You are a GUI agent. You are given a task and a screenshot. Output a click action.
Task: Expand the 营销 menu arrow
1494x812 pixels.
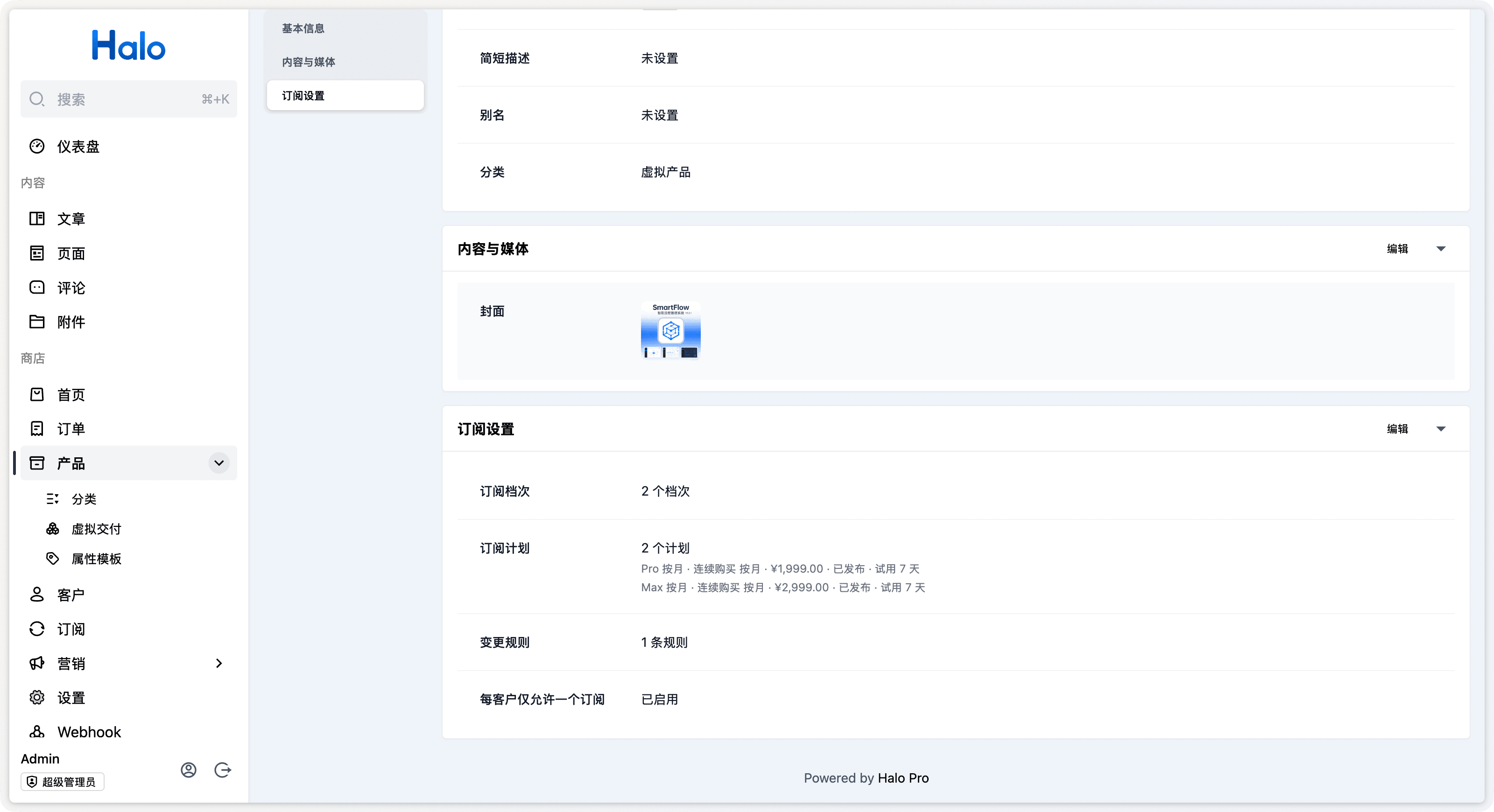pos(218,663)
